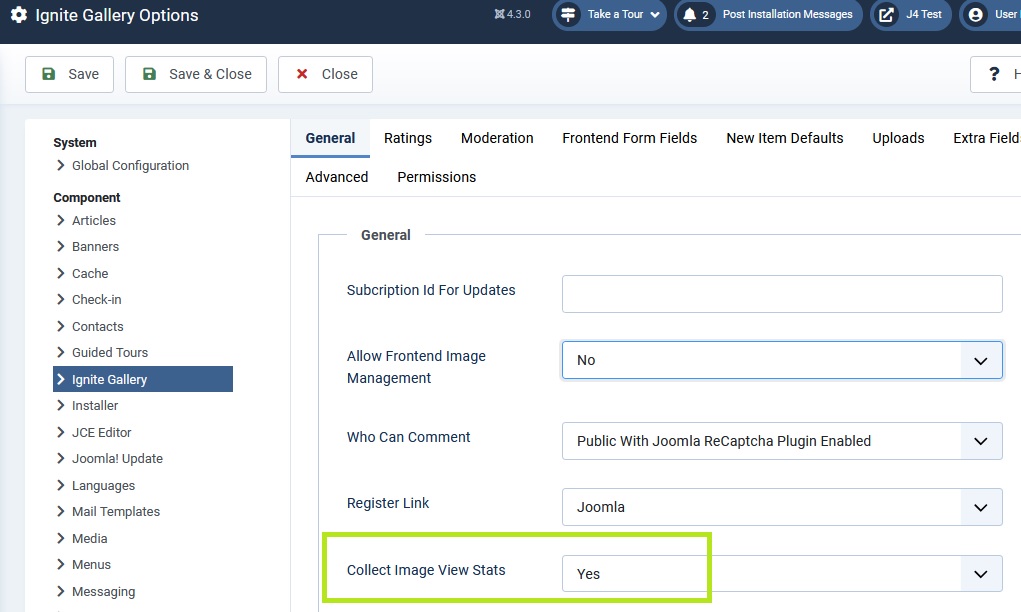Open Collect Image View Stats dropdown
The image size is (1021, 612).
tap(781, 574)
